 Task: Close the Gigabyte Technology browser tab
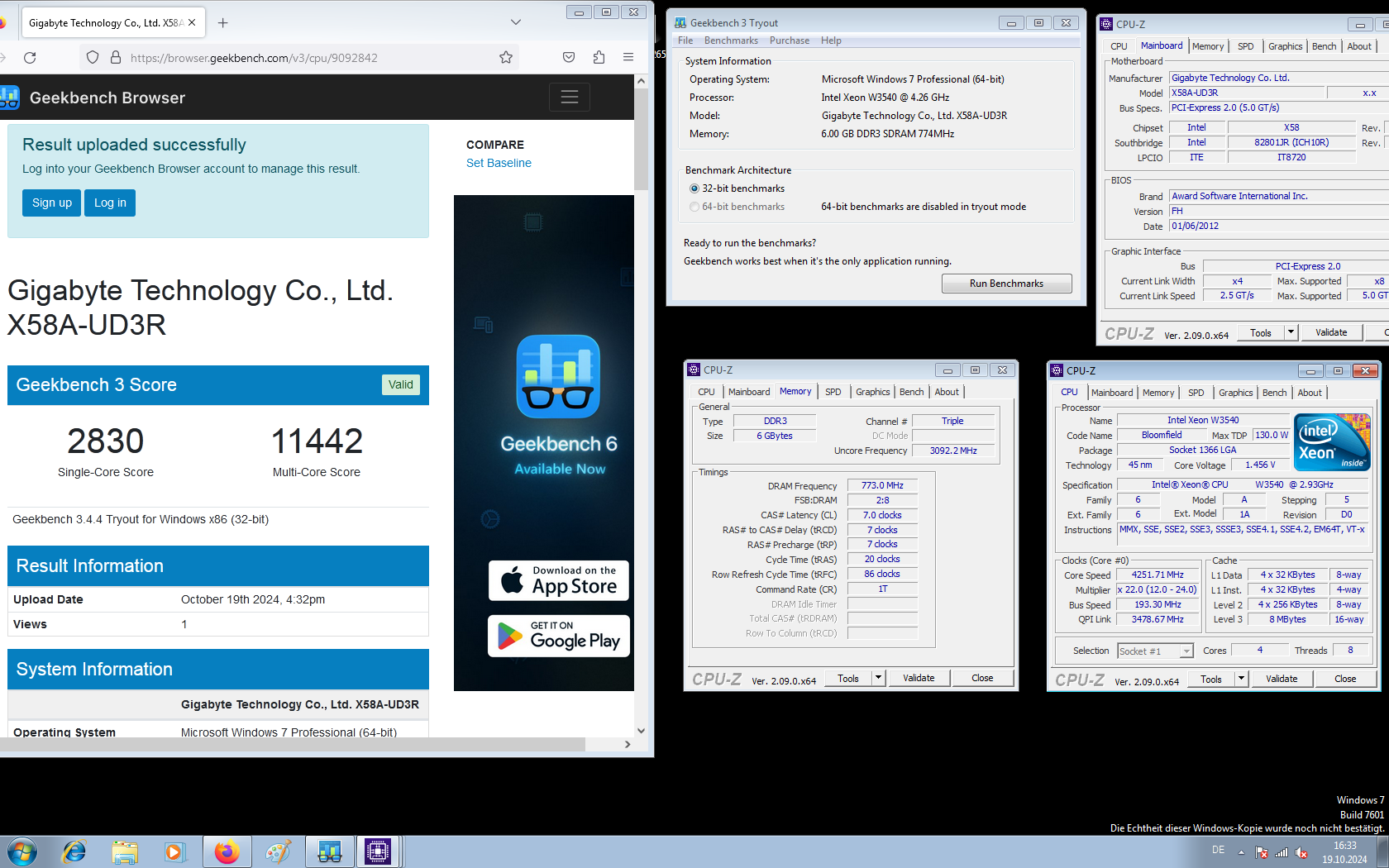[192, 22]
